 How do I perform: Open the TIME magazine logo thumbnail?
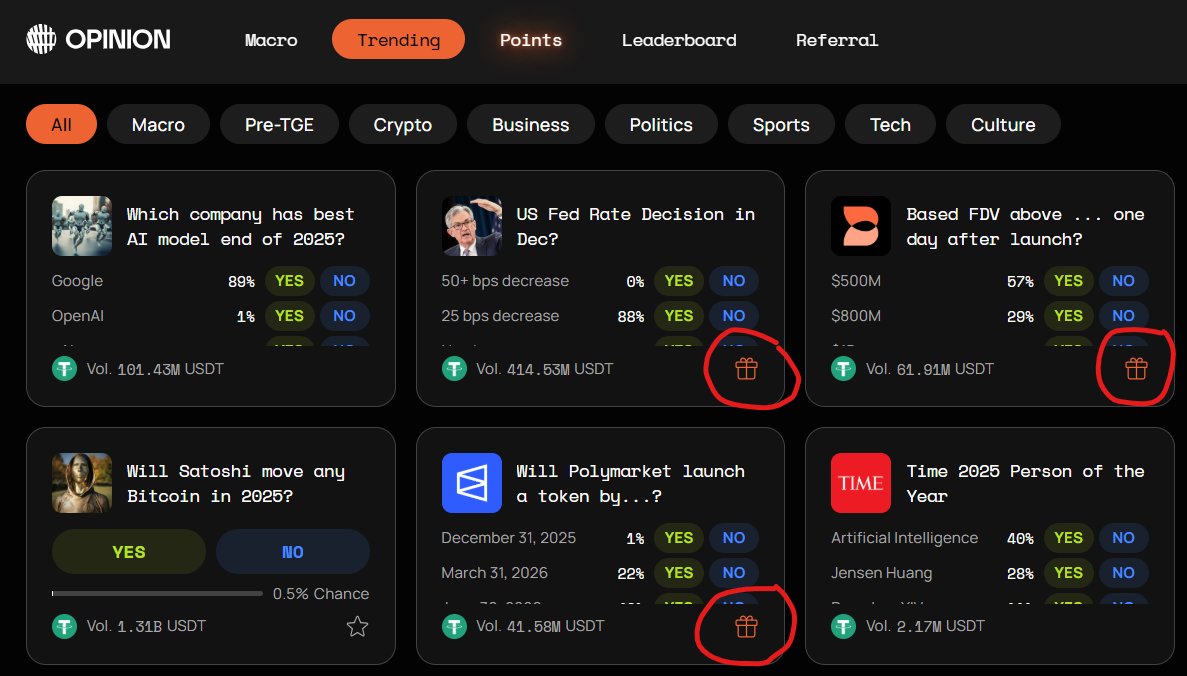[861, 483]
